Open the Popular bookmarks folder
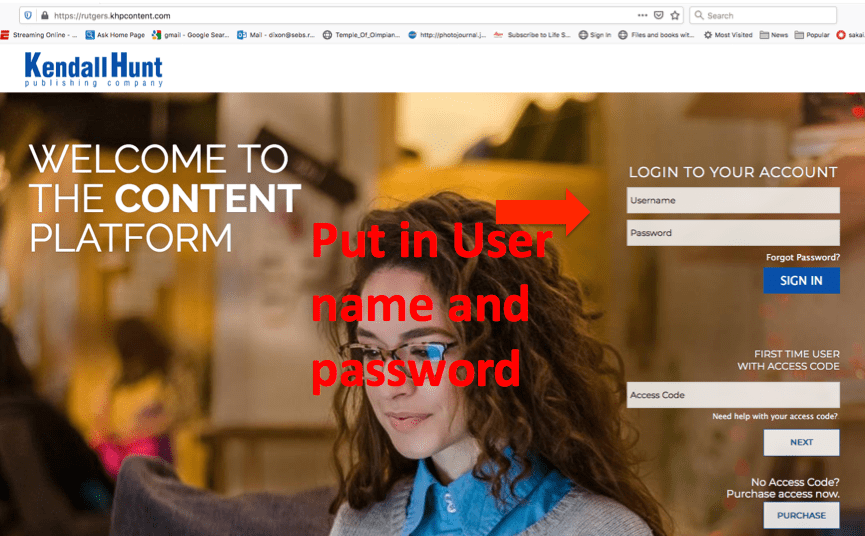 pyautogui.click(x=811, y=35)
